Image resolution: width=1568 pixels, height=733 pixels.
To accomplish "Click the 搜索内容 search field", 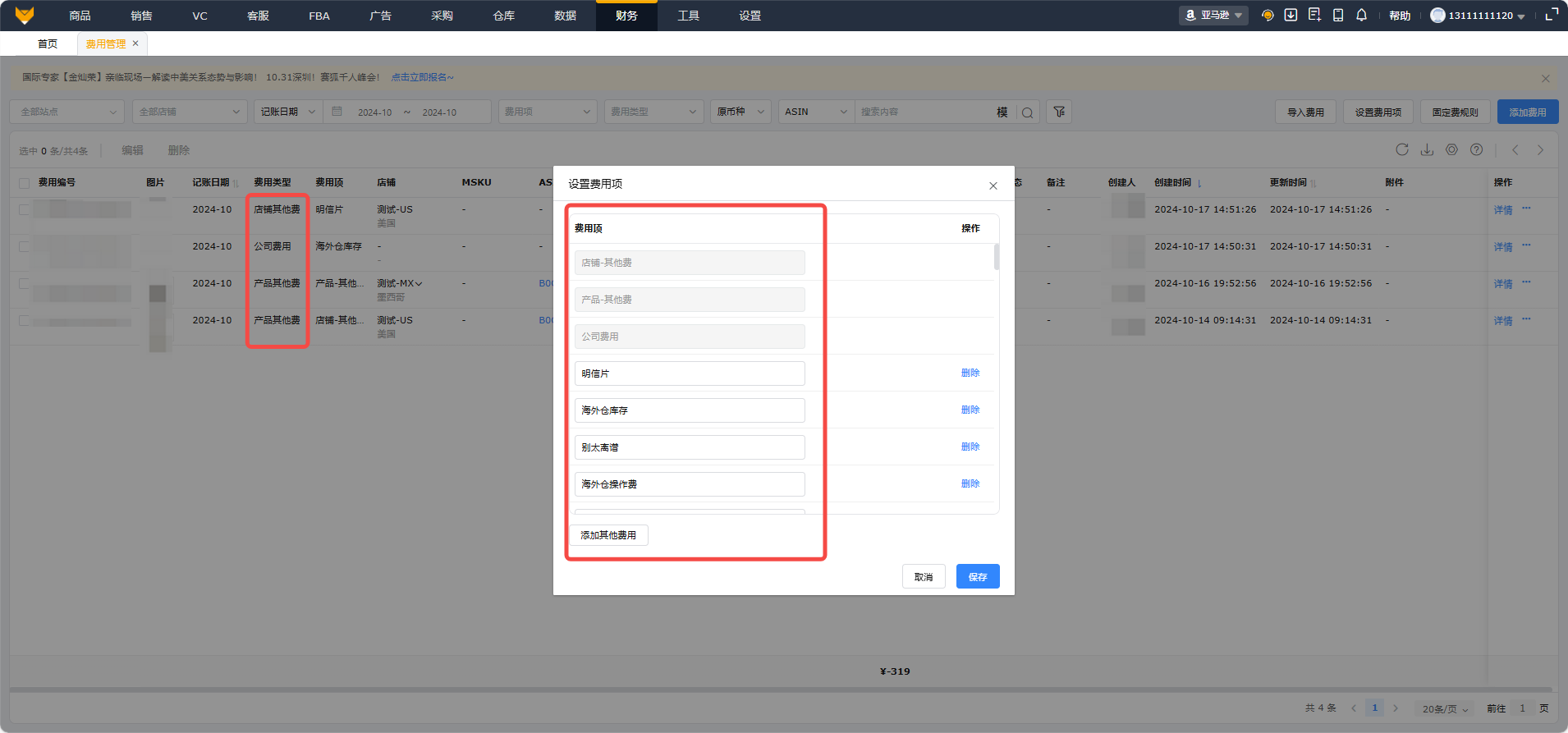I will pyautogui.click(x=924, y=112).
